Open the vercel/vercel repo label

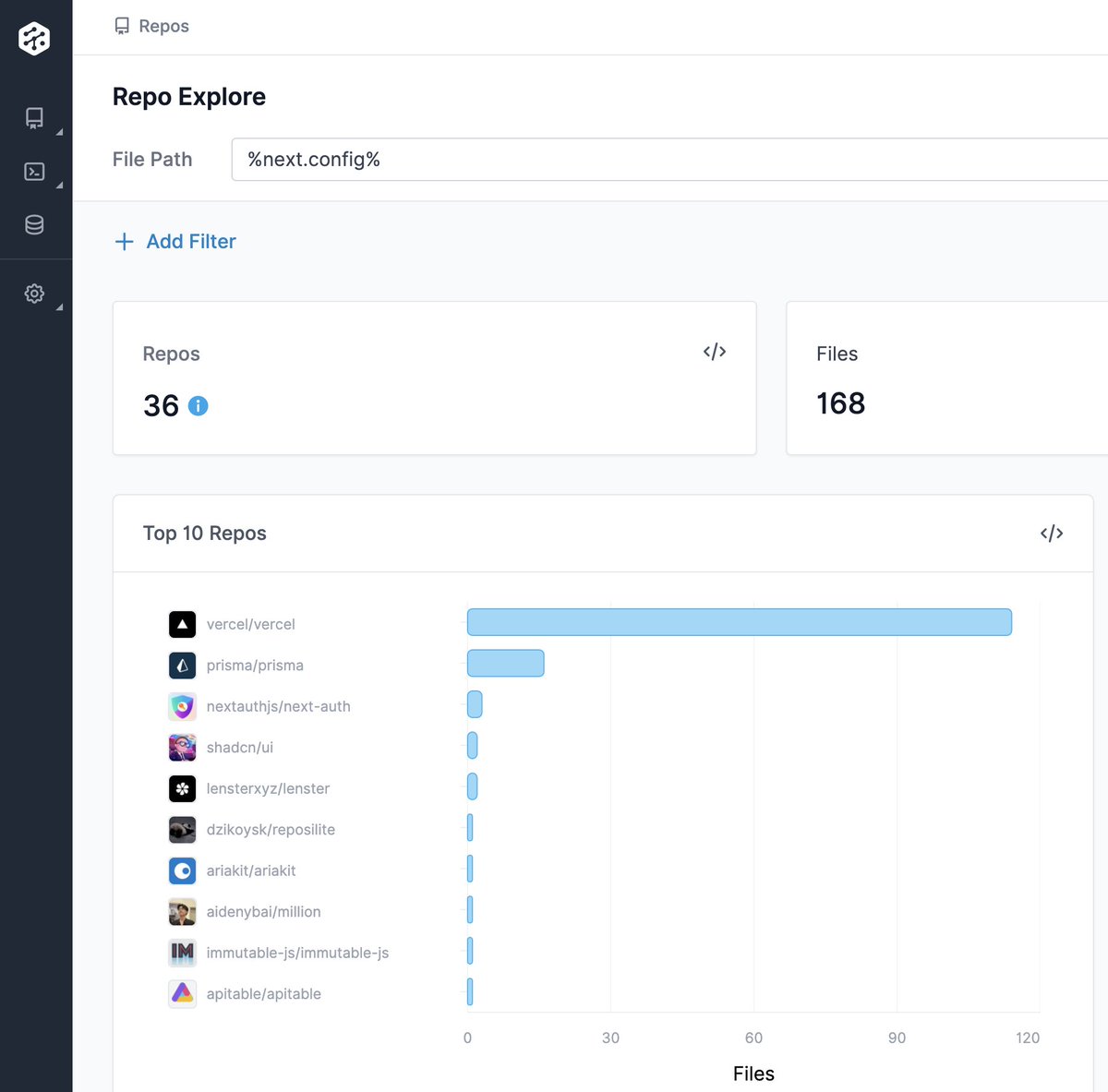251,624
